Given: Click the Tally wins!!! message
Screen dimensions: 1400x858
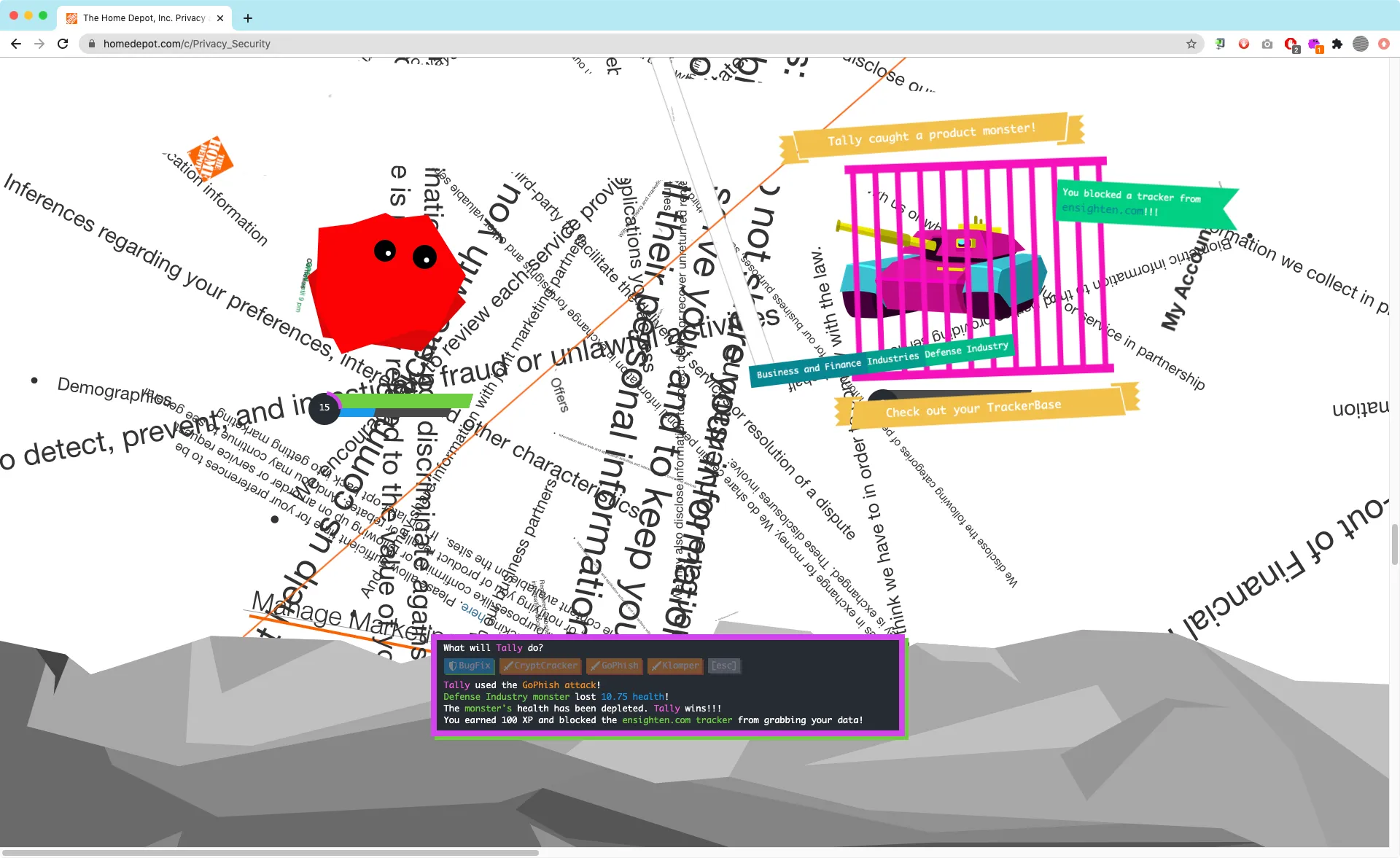Looking at the screenshot, I should pyautogui.click(x=688, y=709).
